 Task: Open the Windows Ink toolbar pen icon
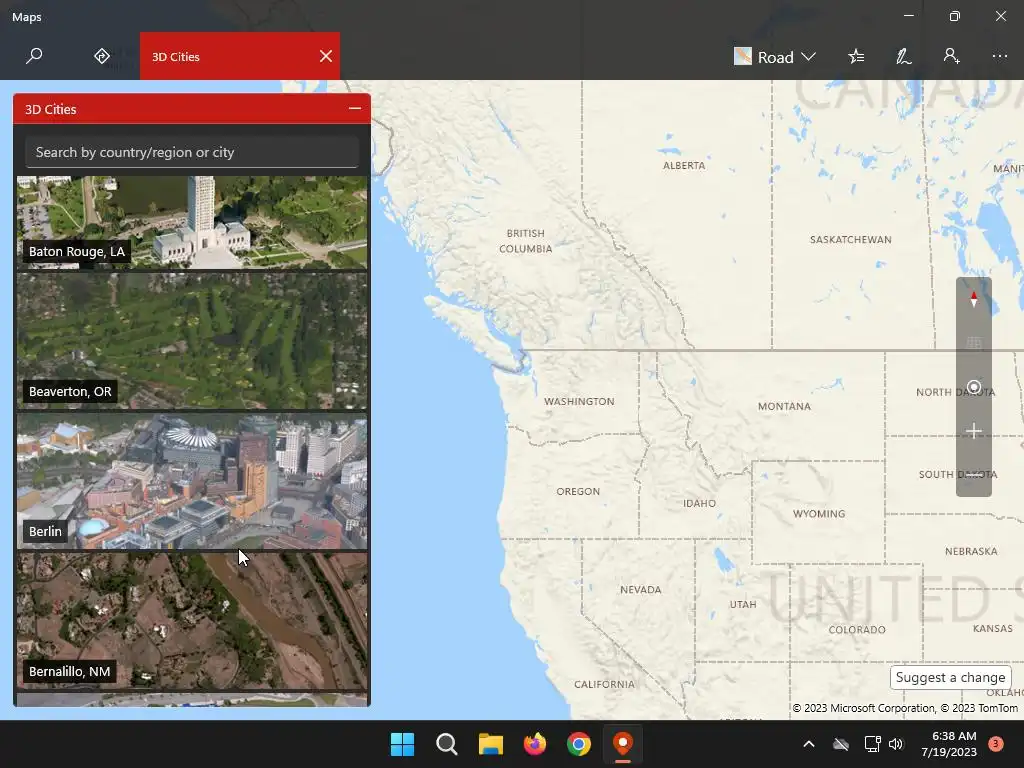pyautogui.click(x=904, y=57)
